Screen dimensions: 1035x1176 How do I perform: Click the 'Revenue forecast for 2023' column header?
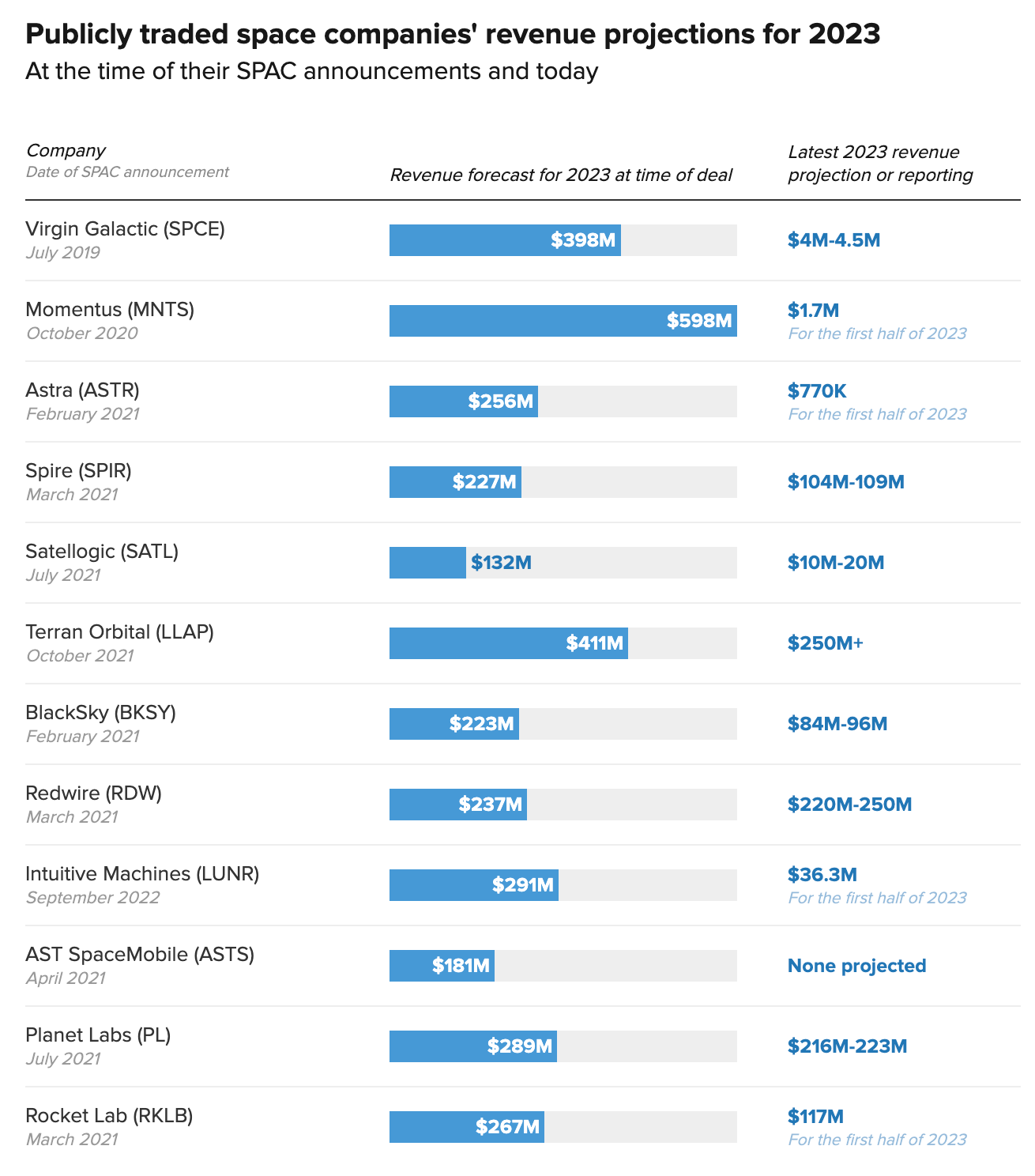(x=561, y=175)
